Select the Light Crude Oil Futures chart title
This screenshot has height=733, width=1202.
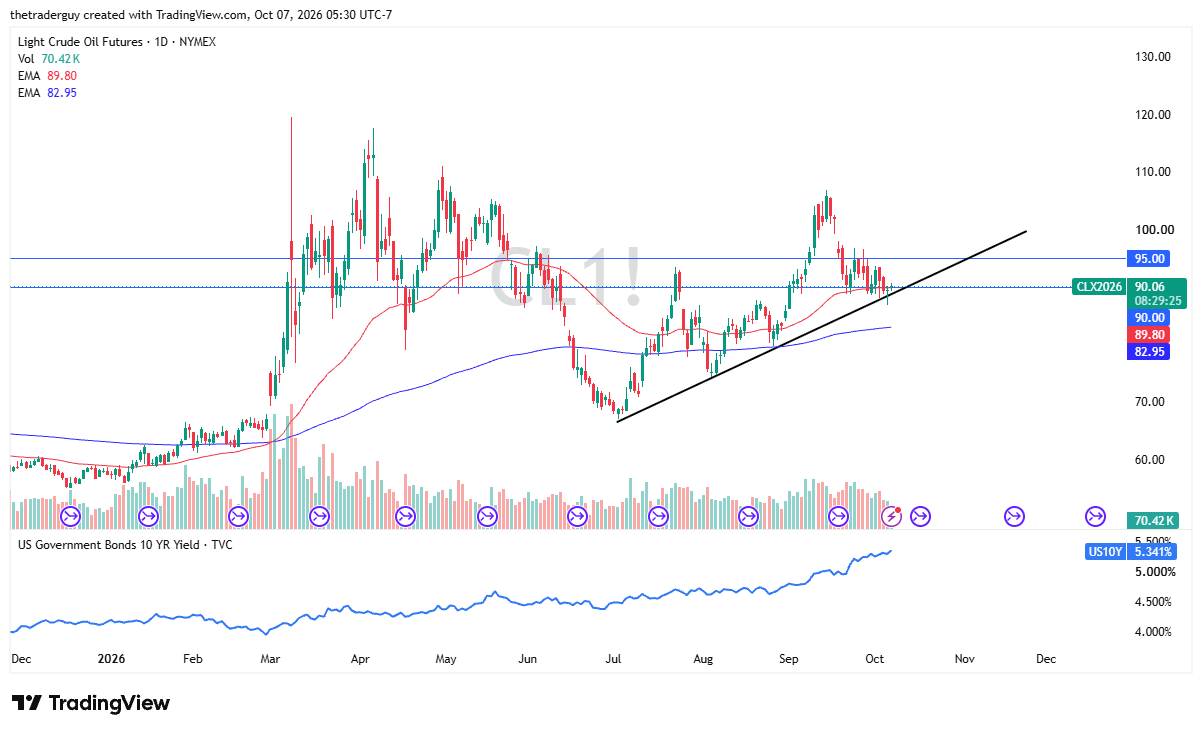[117, 42]
